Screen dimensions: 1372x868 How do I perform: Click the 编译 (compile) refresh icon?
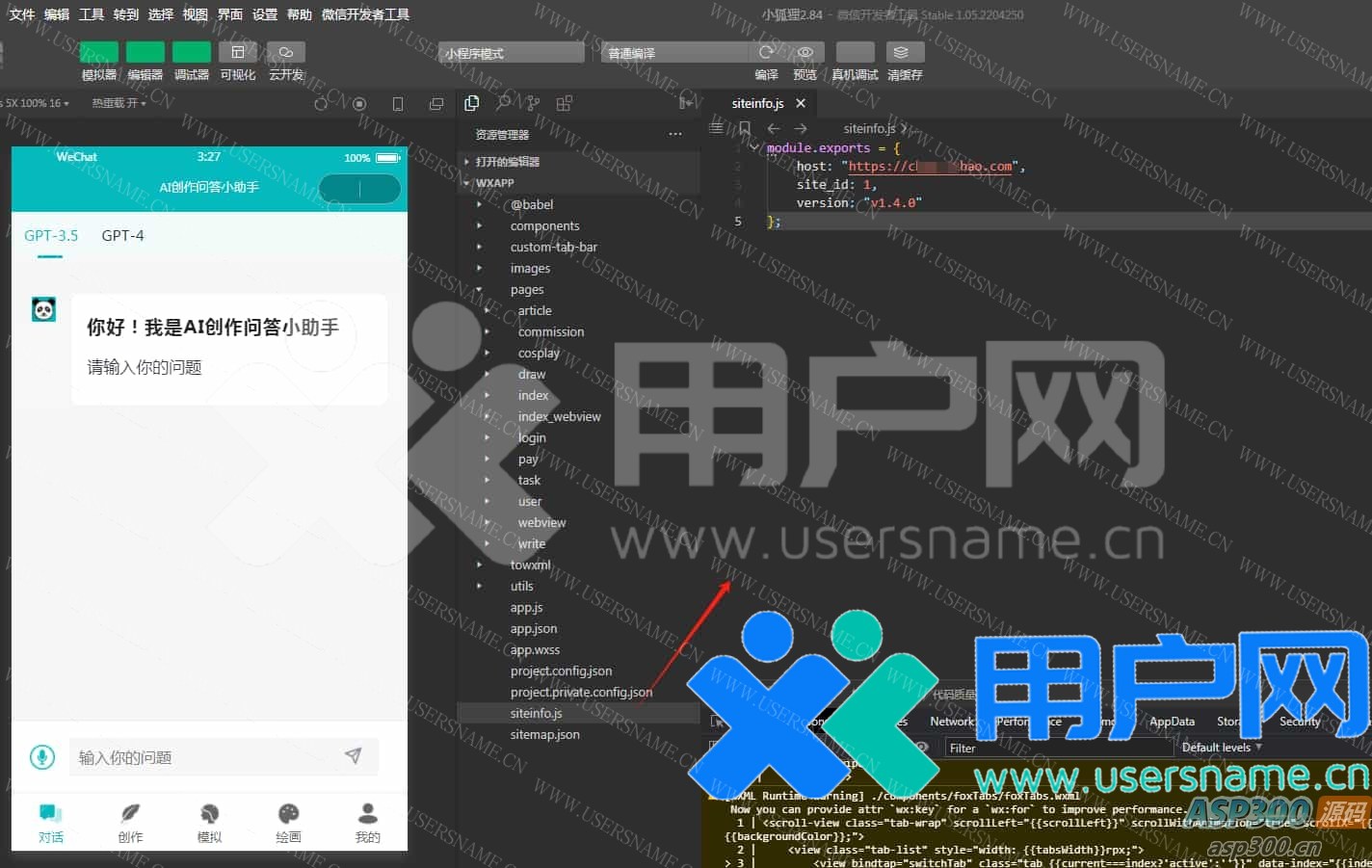(766, 52)
